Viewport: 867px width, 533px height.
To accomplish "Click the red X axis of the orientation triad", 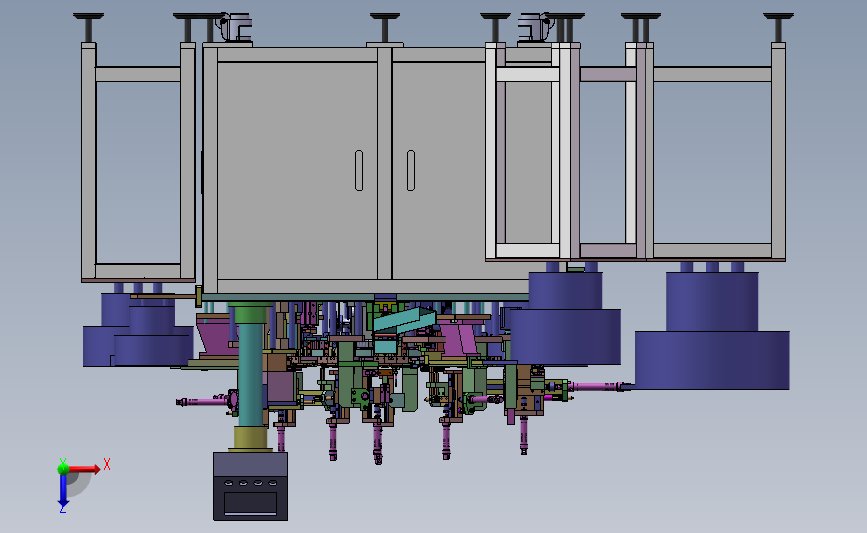I will [x=84, y=469].
